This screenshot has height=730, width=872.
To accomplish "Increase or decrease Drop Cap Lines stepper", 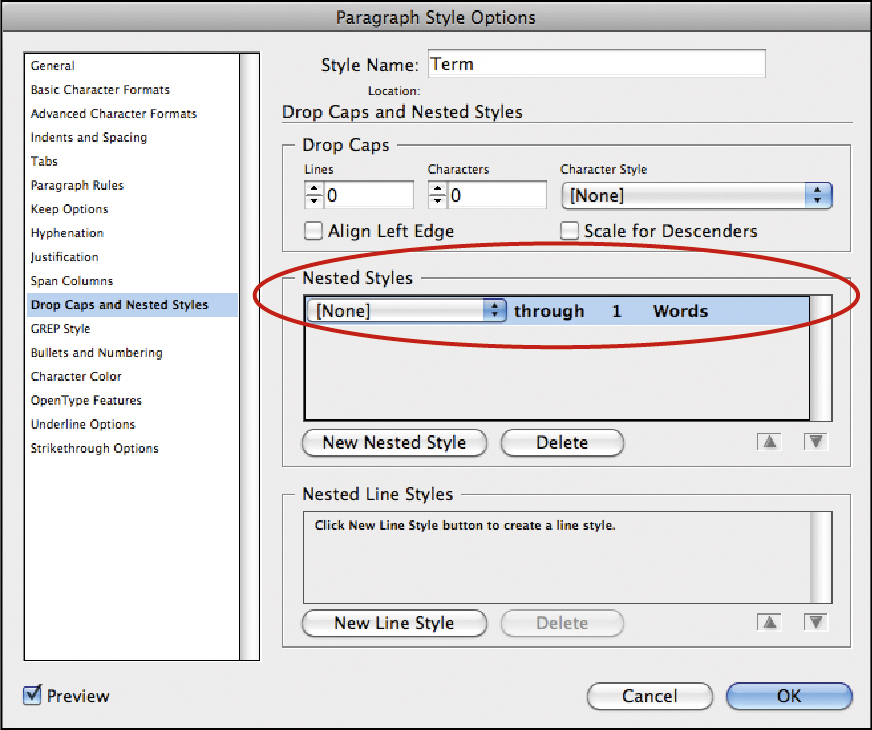I will click(x=312, y=196).
